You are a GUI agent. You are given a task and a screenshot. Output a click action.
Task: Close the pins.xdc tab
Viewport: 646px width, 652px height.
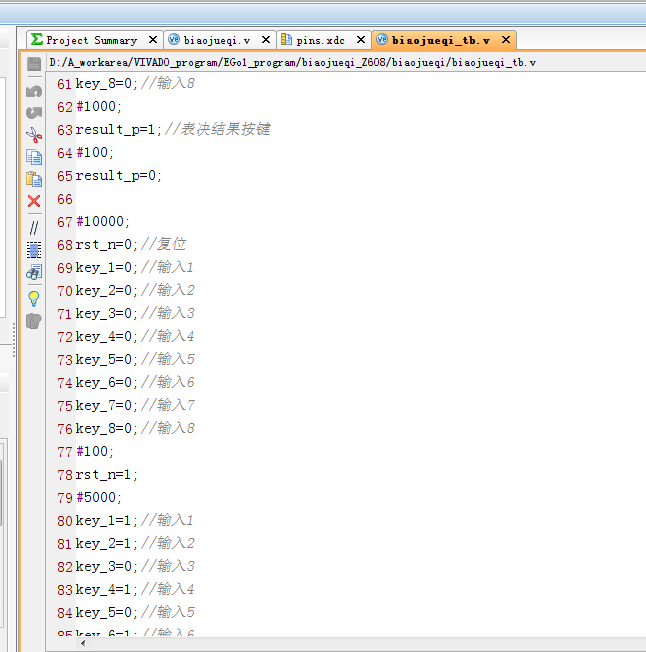tap(362, 40)
